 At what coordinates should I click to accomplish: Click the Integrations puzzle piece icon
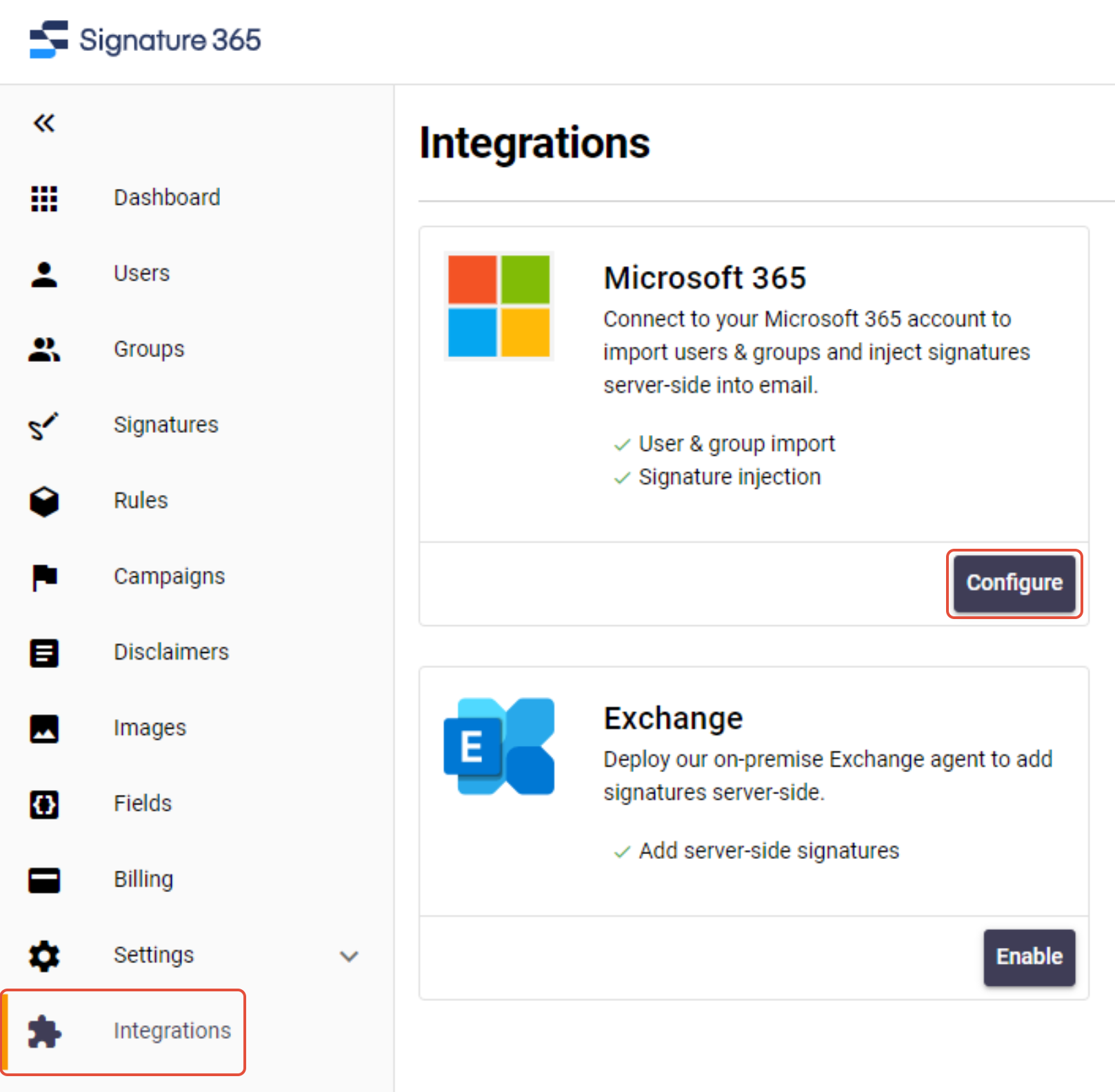(x=45, y=1032)
